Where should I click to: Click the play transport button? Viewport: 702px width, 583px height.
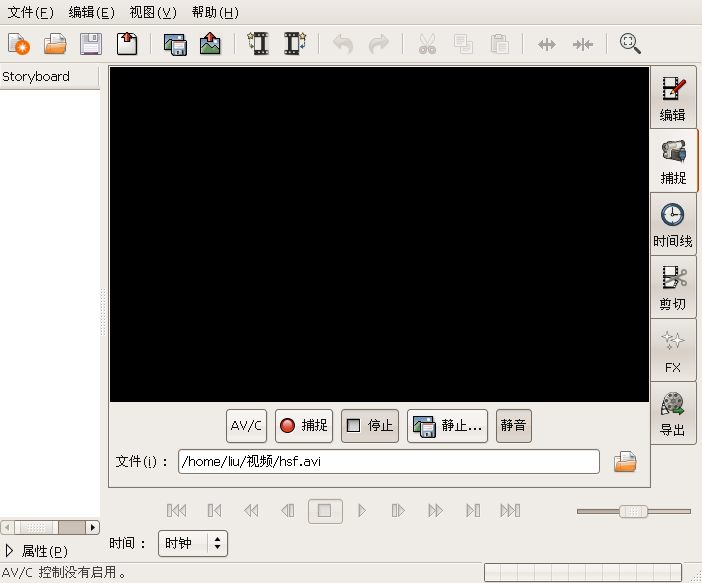pos(362,510)
